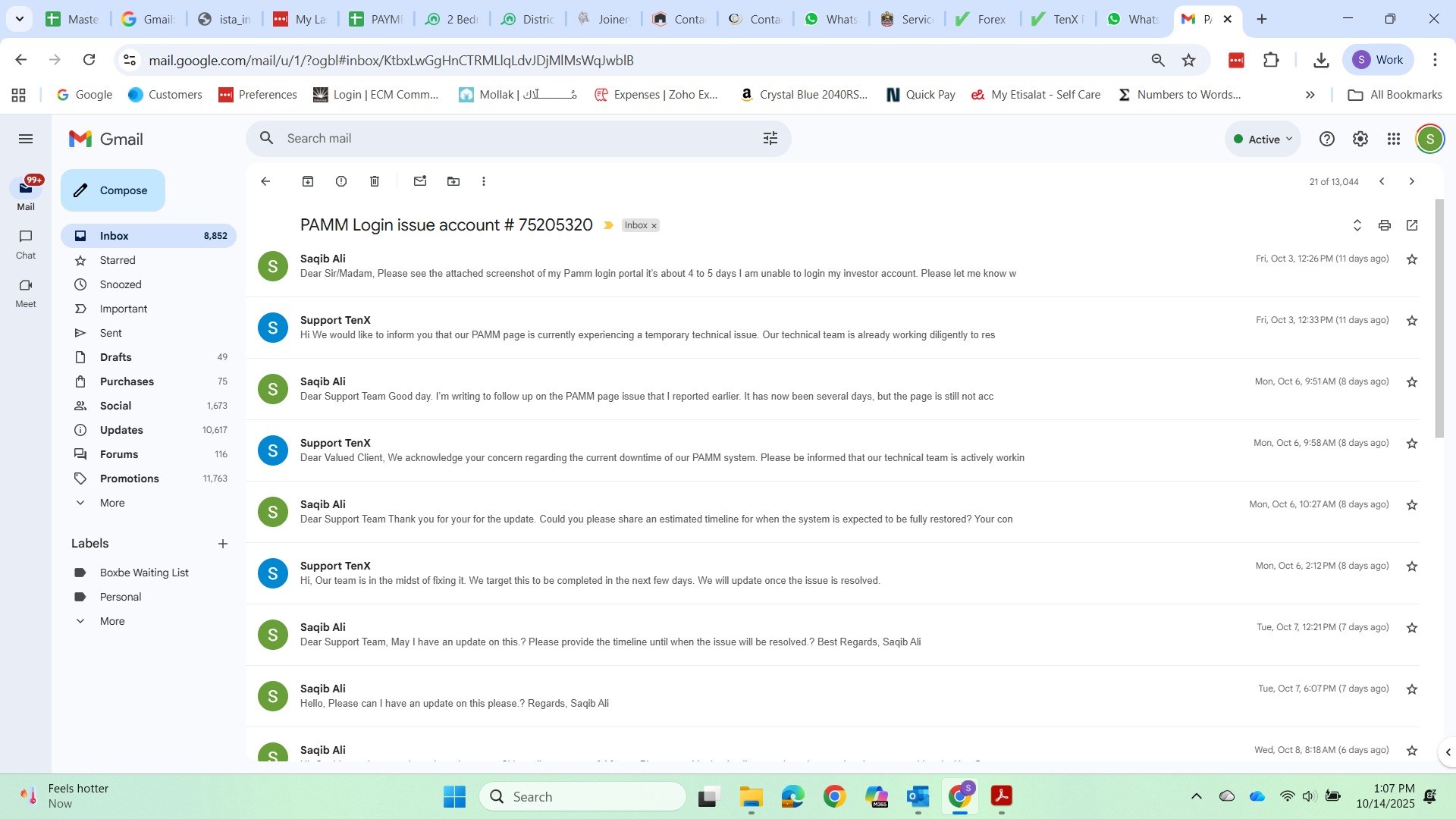The height and width of the screenshot is (819, 1456).
Task: Expand all messages in thread
Action: point(1357,225)
